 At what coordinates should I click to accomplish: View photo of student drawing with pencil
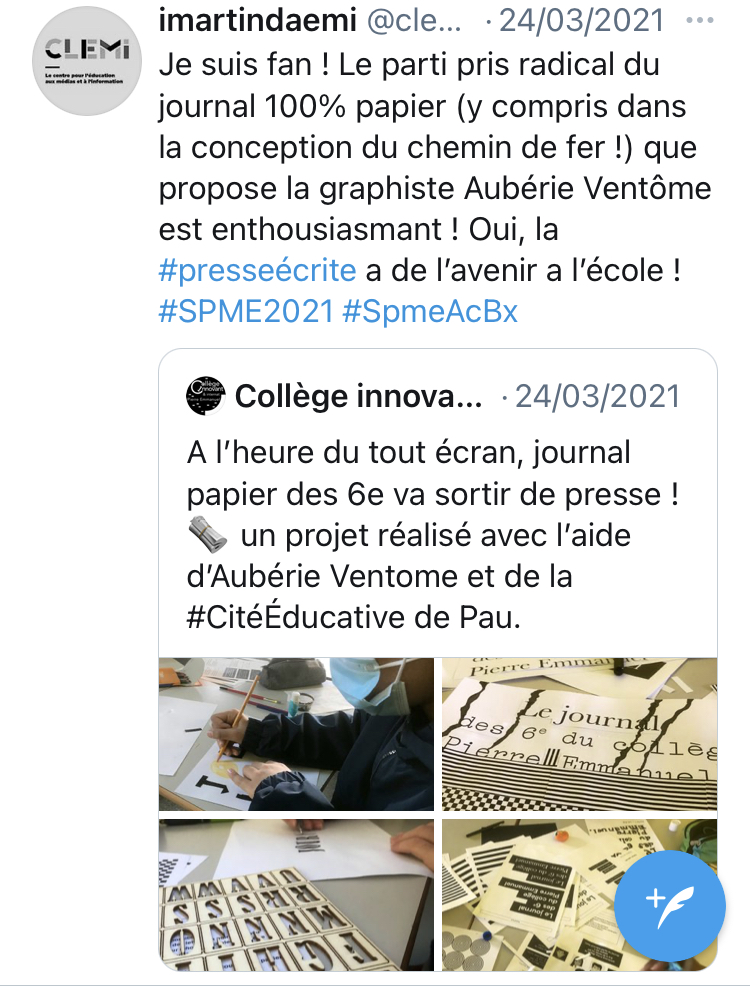(297, 733)
